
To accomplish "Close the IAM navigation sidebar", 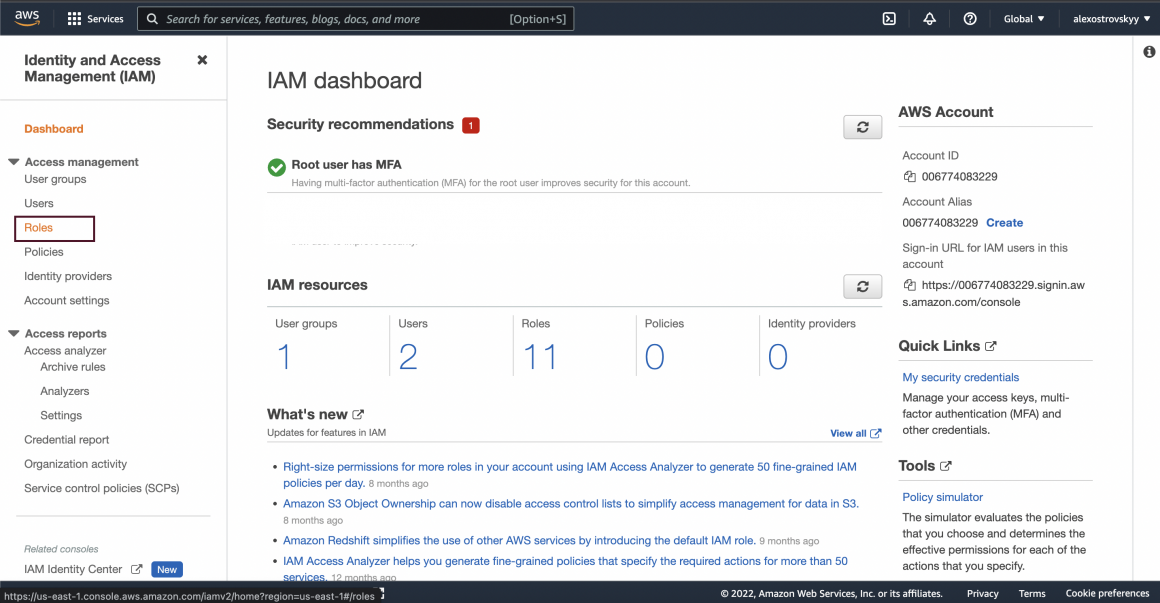I will click(202, 60).
